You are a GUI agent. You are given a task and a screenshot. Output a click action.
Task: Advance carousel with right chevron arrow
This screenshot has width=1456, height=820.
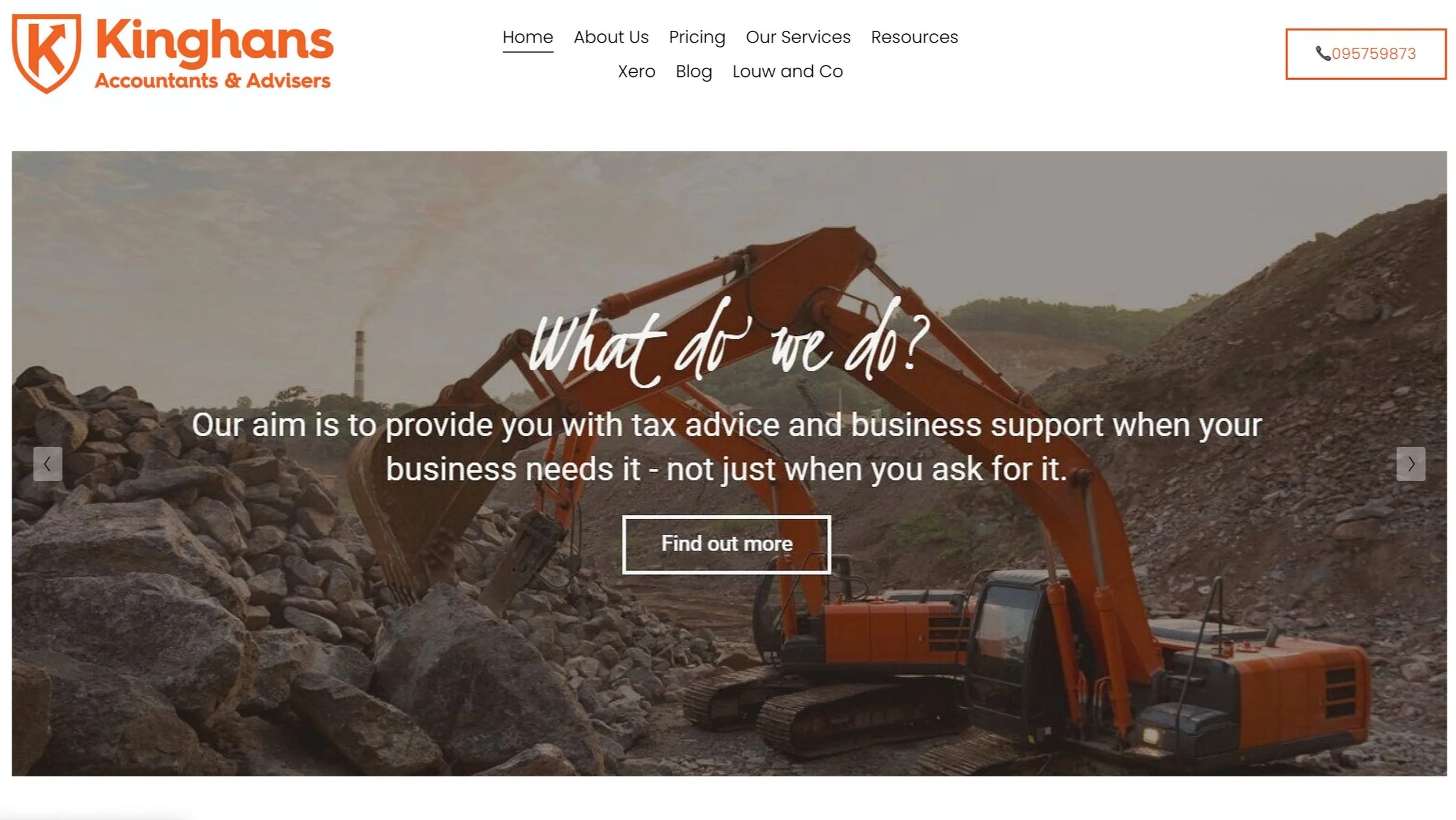(x=1411, y=464)
